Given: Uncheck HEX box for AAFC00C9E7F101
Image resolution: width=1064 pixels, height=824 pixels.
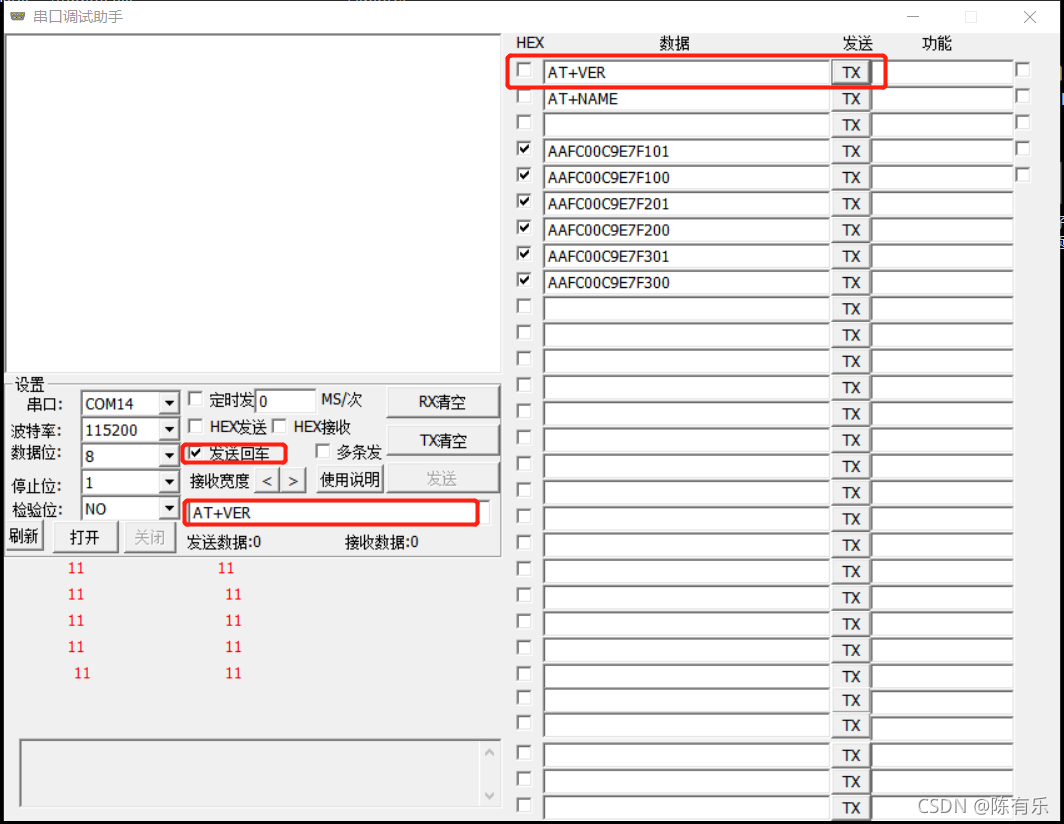Looking at the screenshot, I should pyautogui.click(x=524, y=149).
